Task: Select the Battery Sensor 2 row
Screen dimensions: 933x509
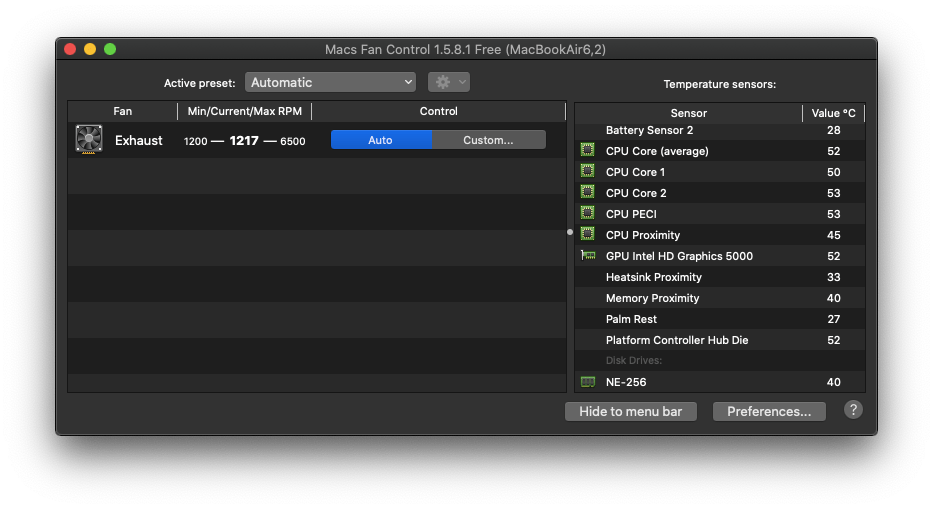Action: pyautogui.click(x=720, y=130)
